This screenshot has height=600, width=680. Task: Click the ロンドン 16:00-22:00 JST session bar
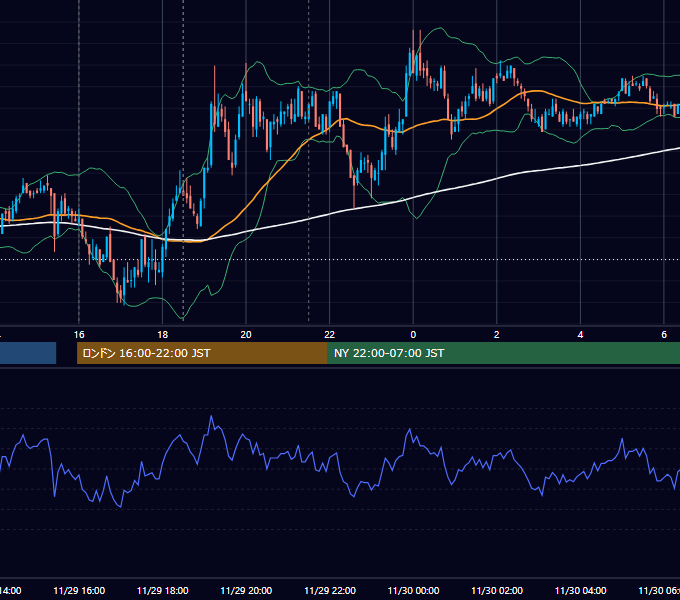202,353
